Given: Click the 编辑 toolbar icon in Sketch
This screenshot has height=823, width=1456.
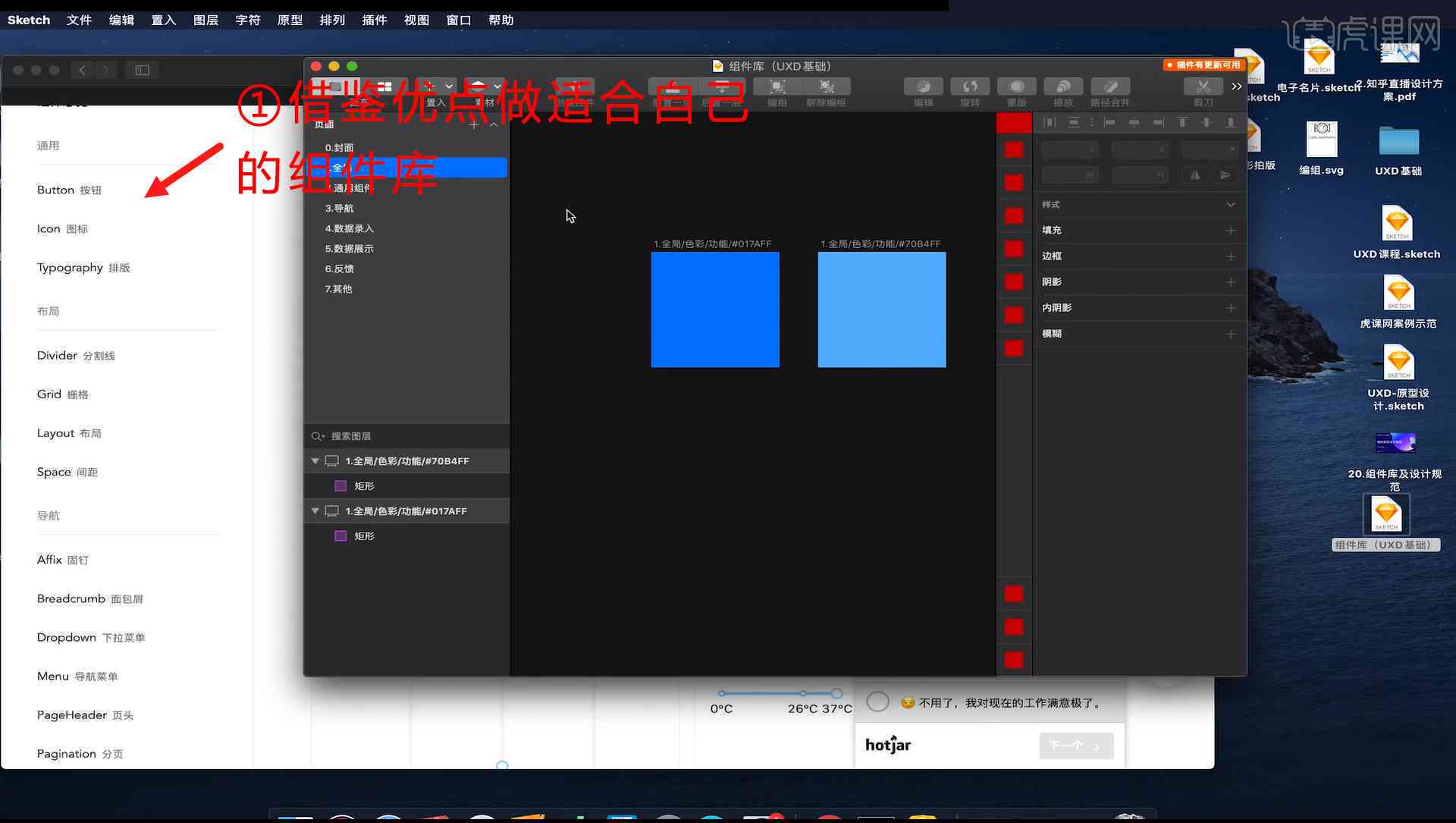Looking at the screenshot, I should click(923, 86).
